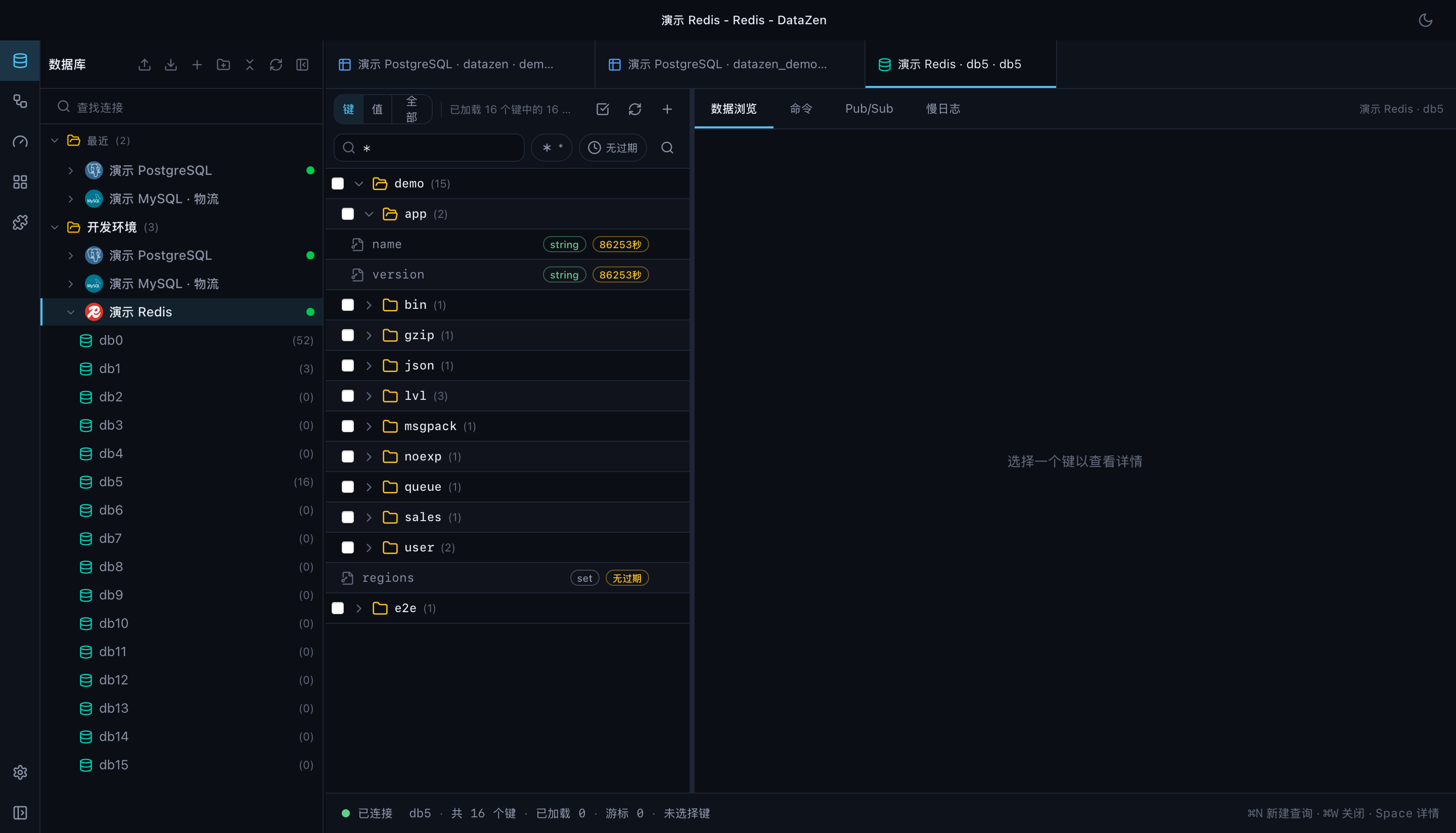Open the name string key

[x=508, y=245]
